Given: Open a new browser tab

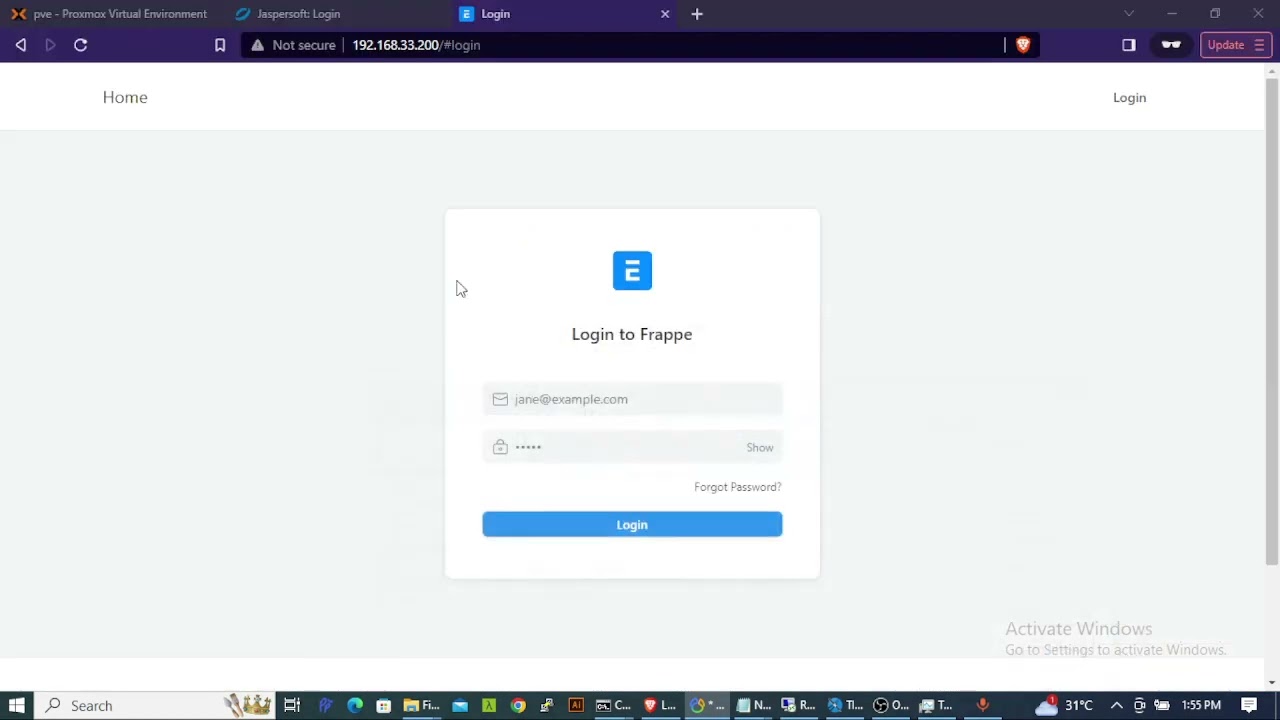Looking at the screenshot, I should [x=697, y=14].
